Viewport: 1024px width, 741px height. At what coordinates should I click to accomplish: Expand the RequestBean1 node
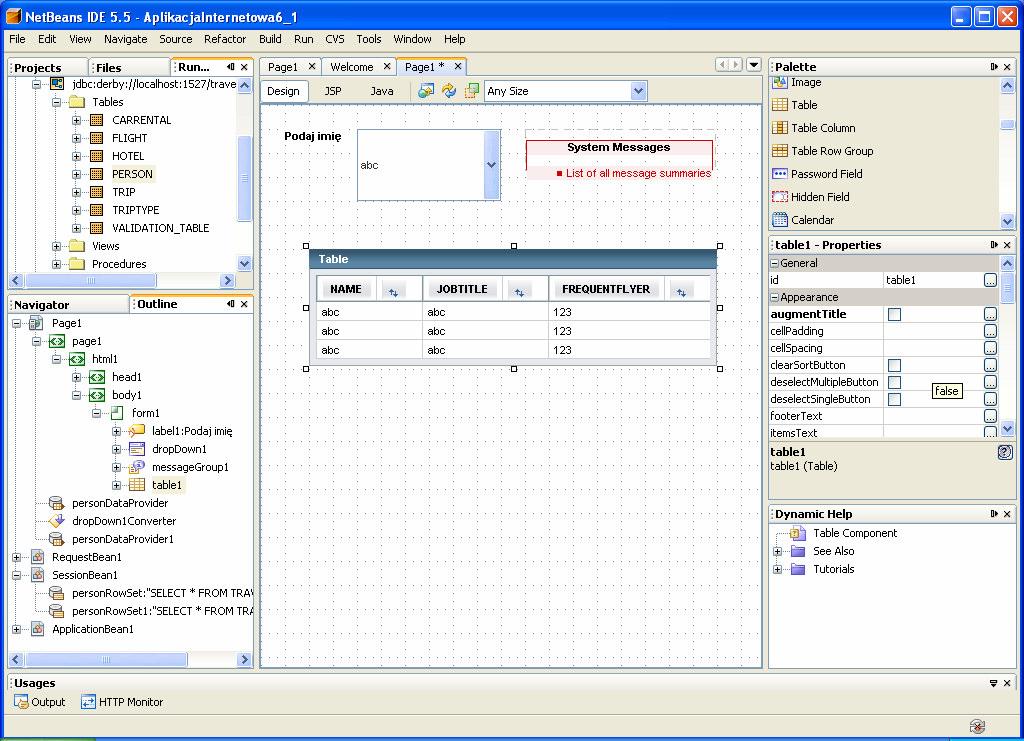[x=16, y=557]
